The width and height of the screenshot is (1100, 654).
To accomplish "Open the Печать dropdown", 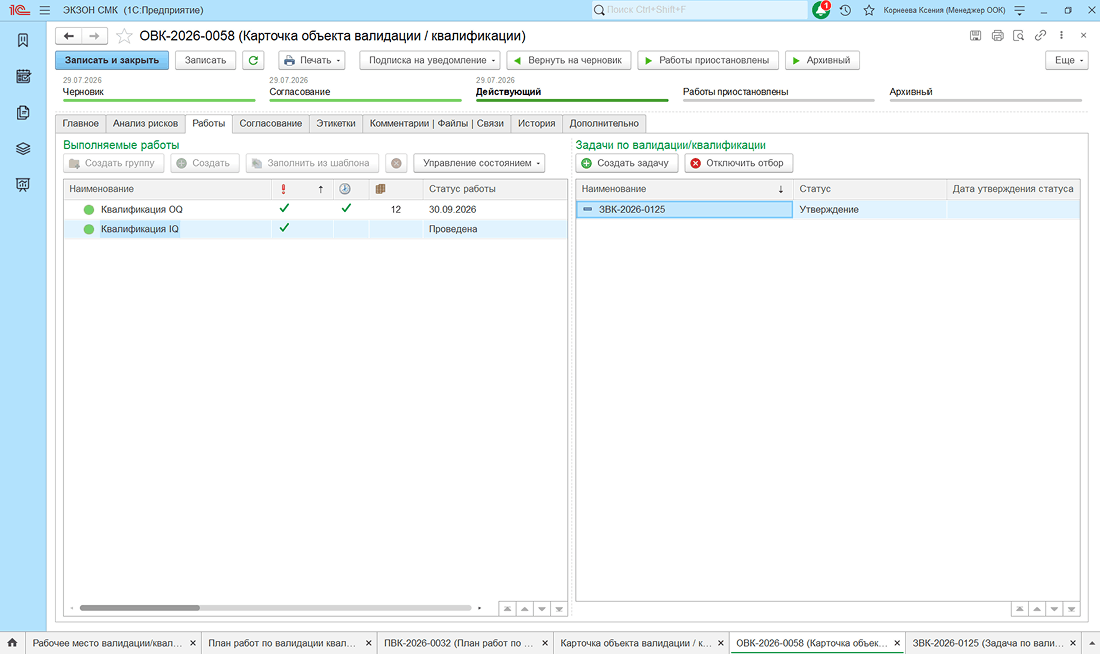I will click(311, 60).
